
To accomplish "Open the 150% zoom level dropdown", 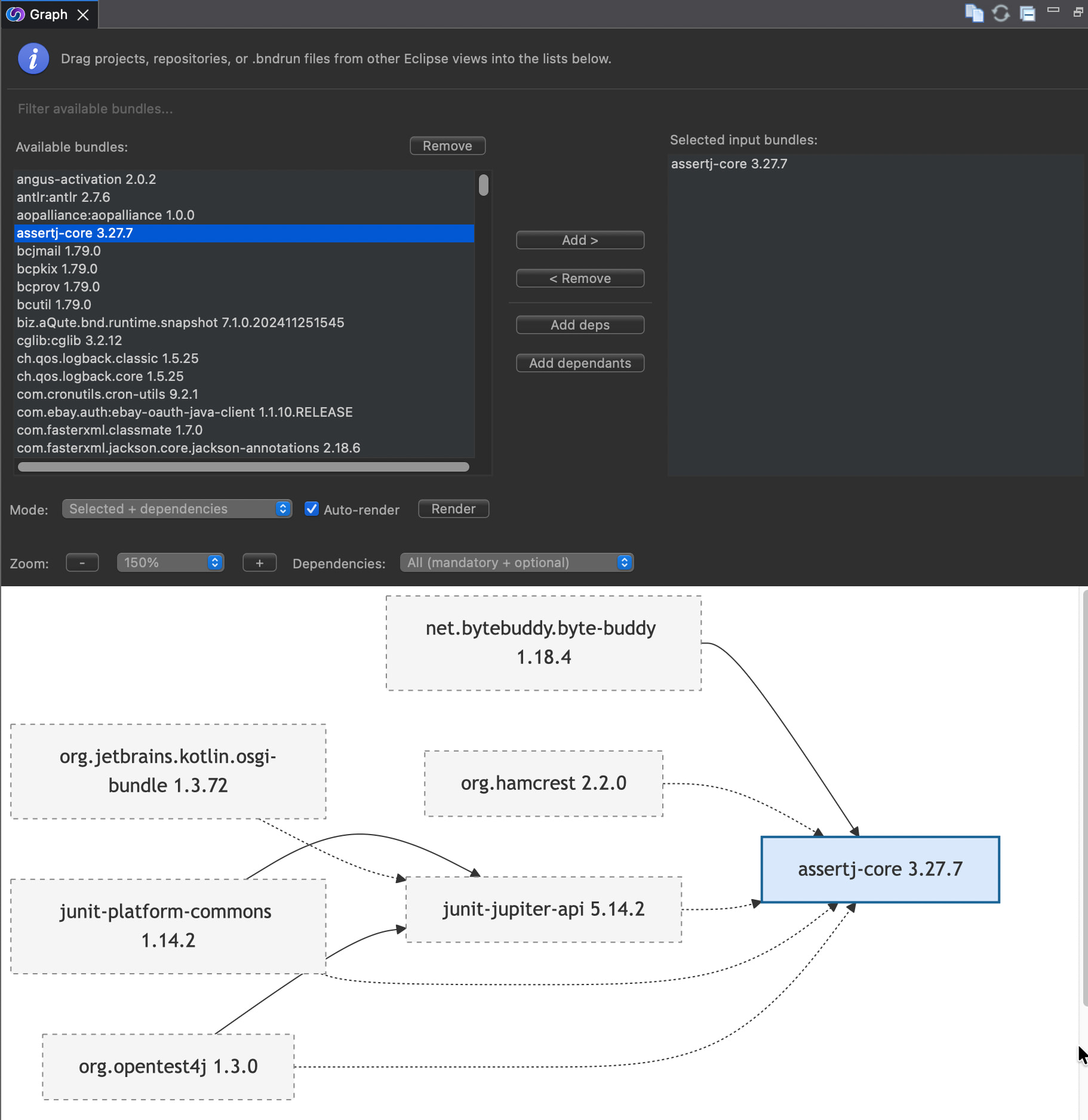I will (170, 563).
